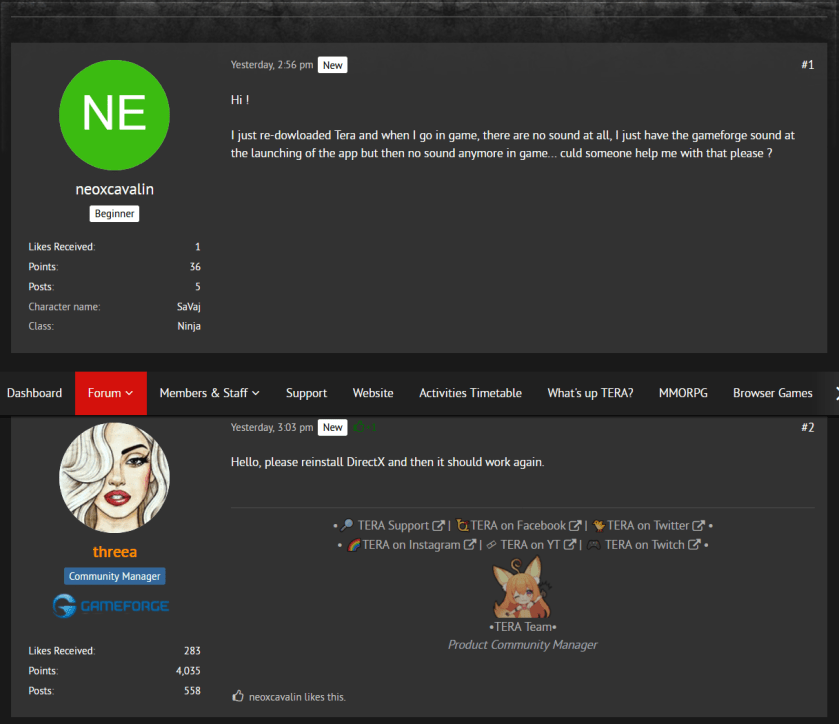Open the TERA on Facebook external link
This screenshot has height=724, width=839.
tap(517, 525)
